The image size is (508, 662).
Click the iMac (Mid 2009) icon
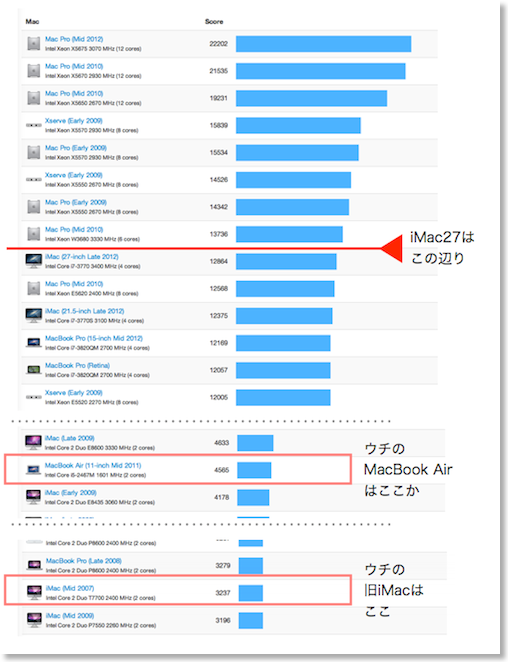(34, 620)
